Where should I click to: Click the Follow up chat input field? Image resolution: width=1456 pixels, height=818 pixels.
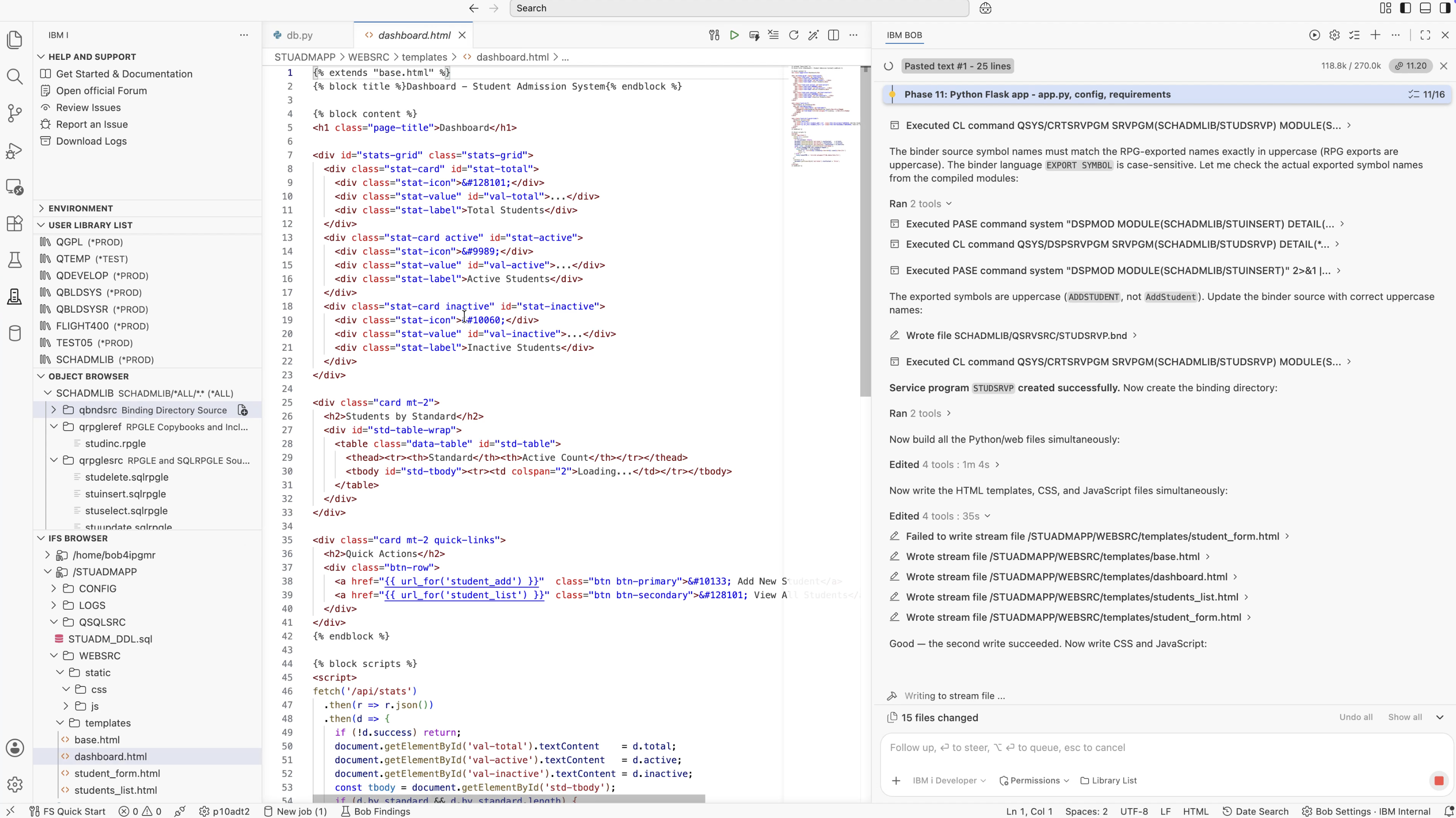coord(1166,748)
